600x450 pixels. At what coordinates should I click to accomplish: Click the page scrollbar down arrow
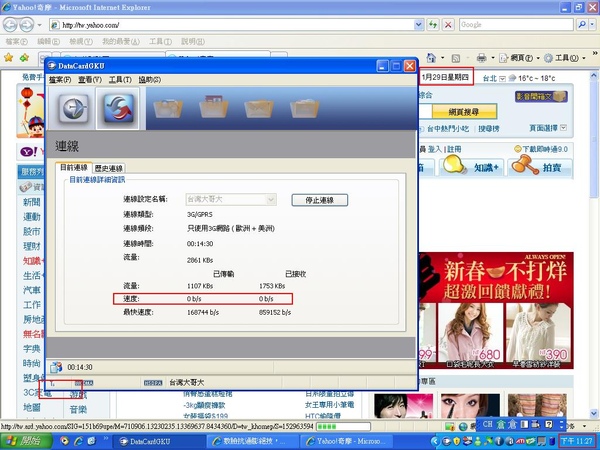click(x=593, y=414)
